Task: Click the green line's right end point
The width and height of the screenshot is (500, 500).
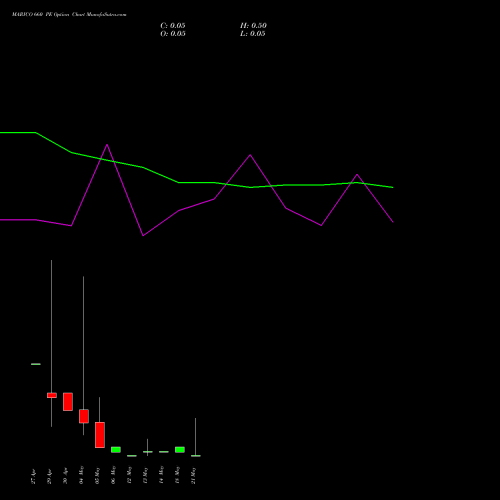Action: 393,187
